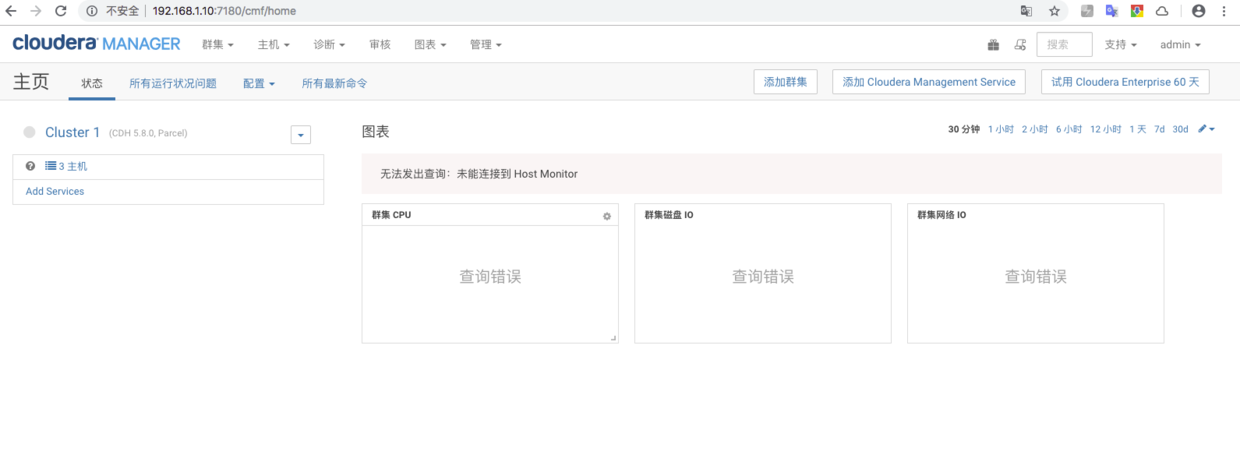The height and width of the screenshot is (451, 1240).
Task: Click the Host Monitor error message
Action: tap(479, 174)
